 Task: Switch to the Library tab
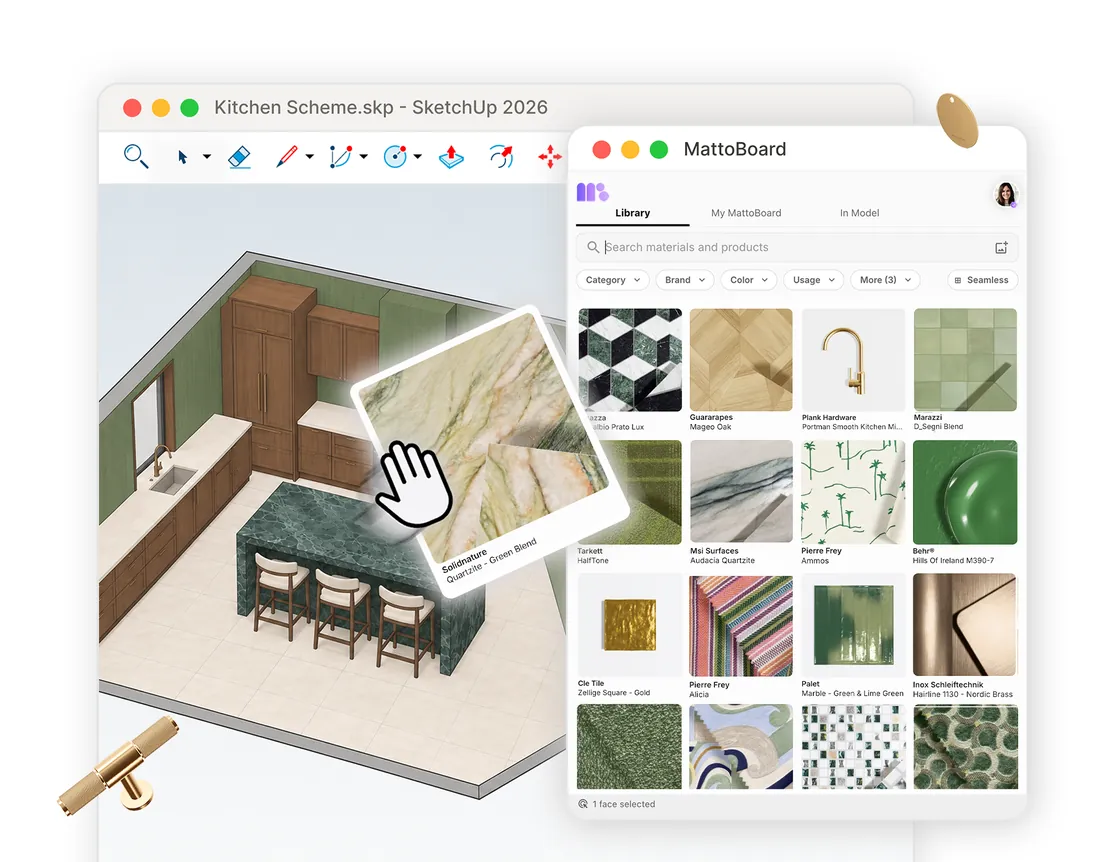point(632,213)
